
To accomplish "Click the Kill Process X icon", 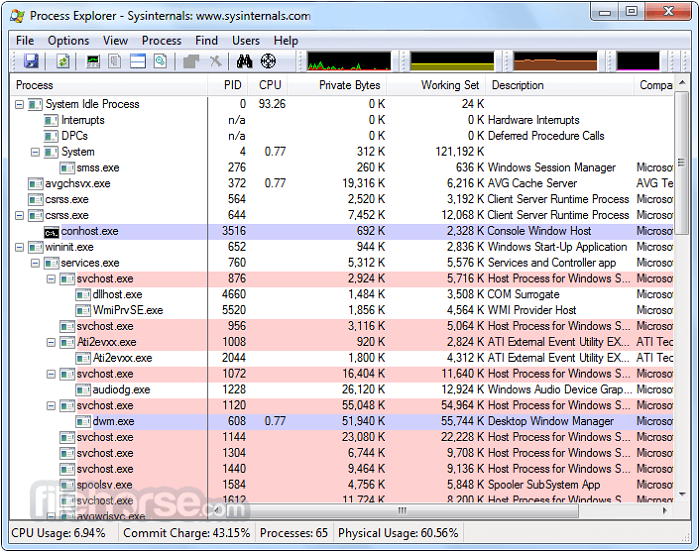I will (x=215, y=62).
